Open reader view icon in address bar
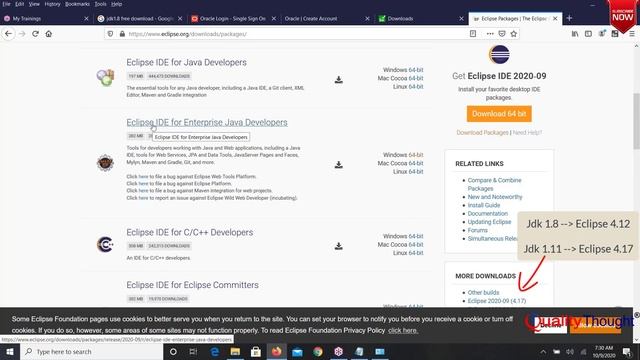640x360 pixels. click(473, 34)
